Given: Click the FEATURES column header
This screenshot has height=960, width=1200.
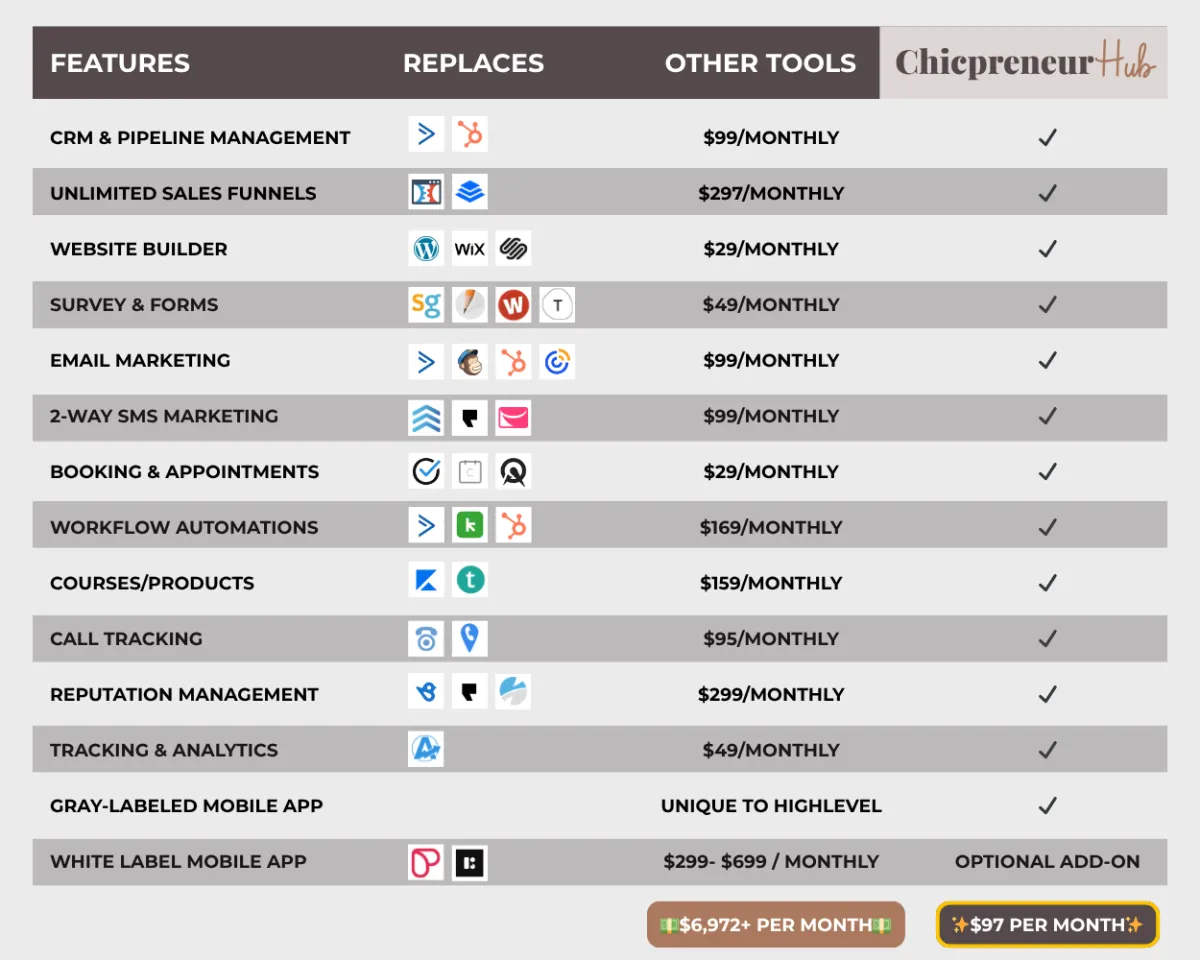Looking at the screenshot, I should (120, 63).
